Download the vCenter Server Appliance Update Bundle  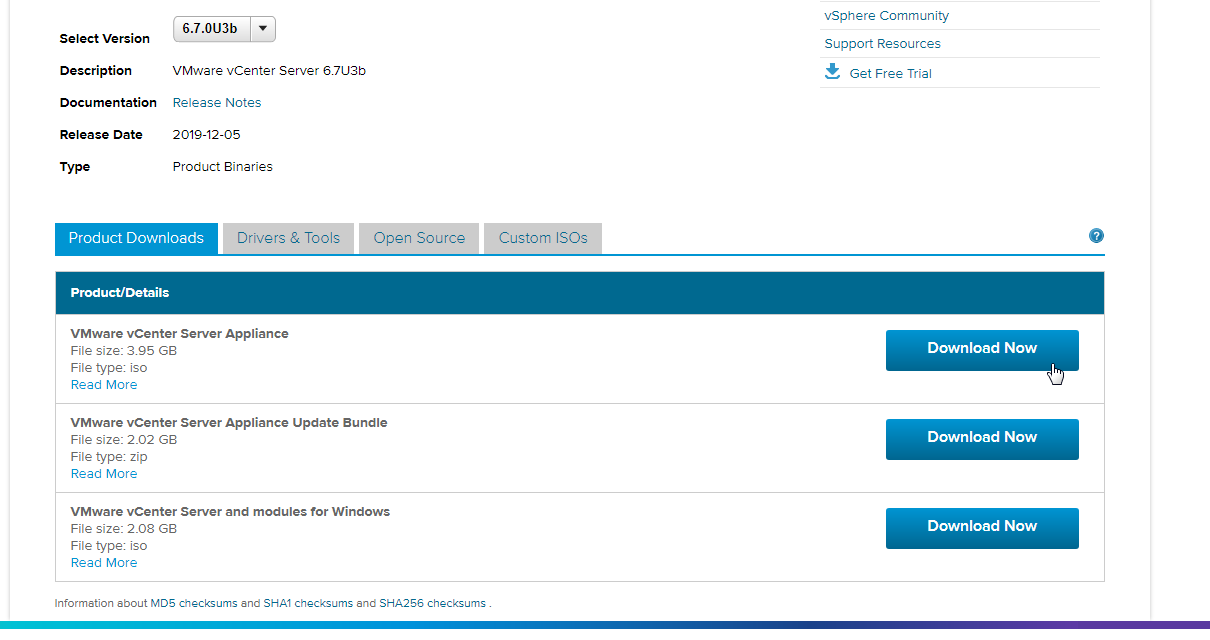[981, 438]
